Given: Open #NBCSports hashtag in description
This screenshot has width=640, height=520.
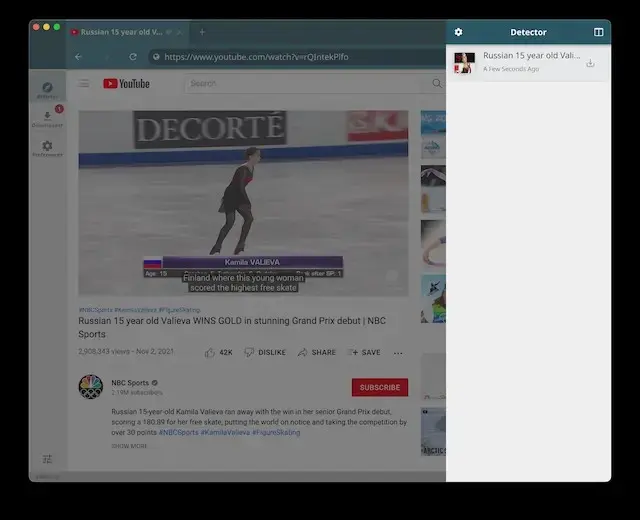Looking at the screenshot, I should pos(178,432).
